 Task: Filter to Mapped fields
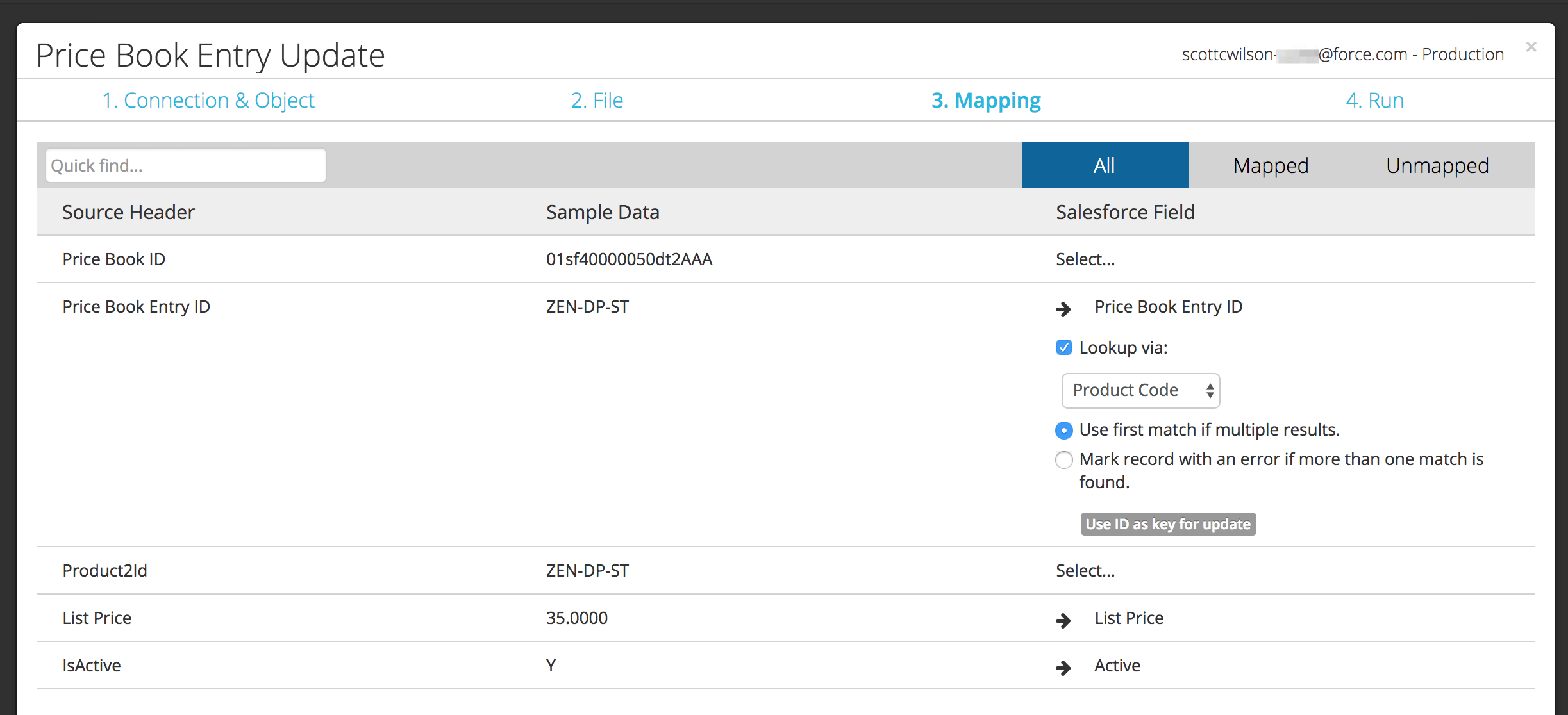(1271, 165)
